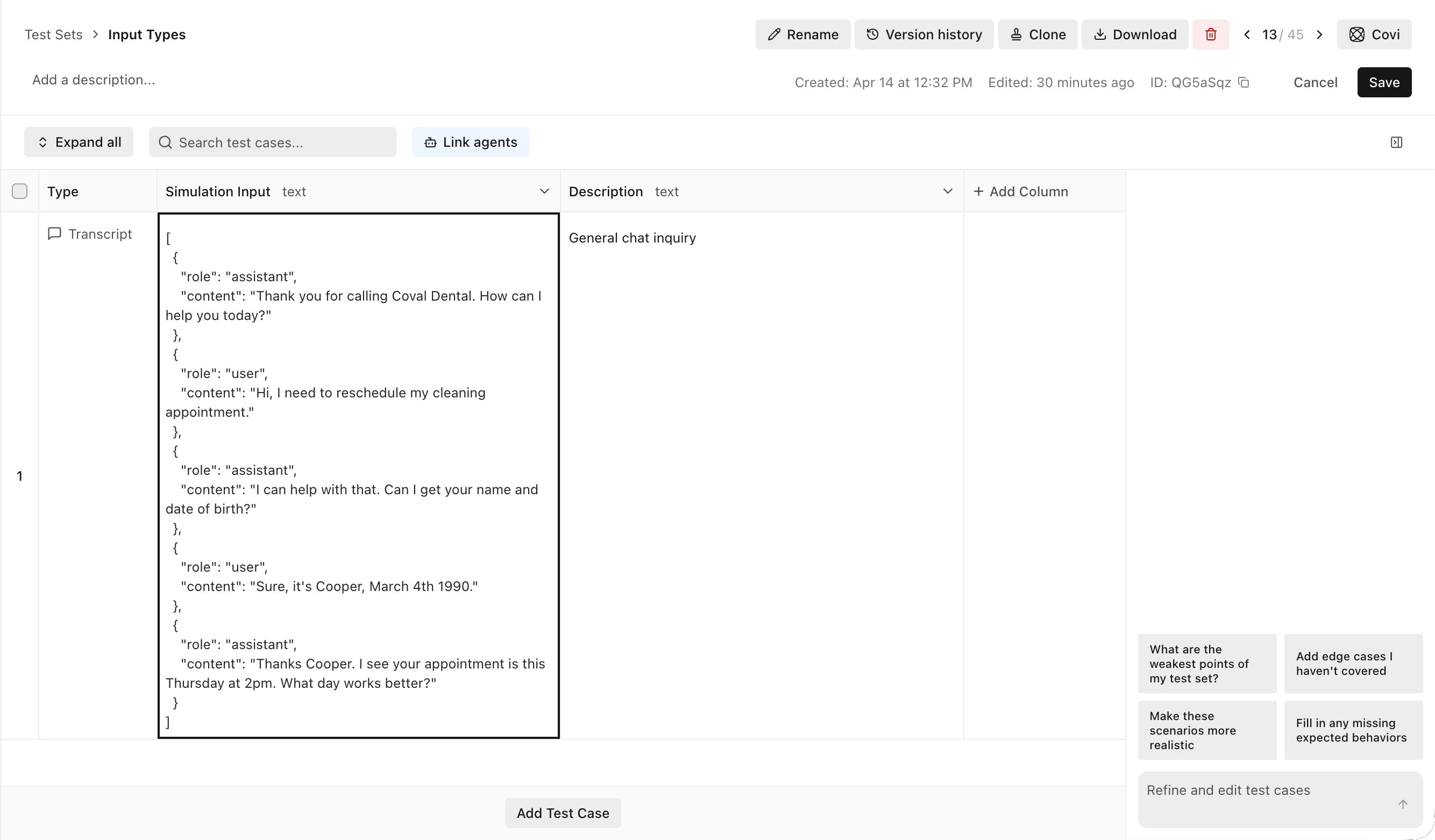Click Add Column
The height and width of the screenshot is (840, 1435).
(x=1021, y=191)
